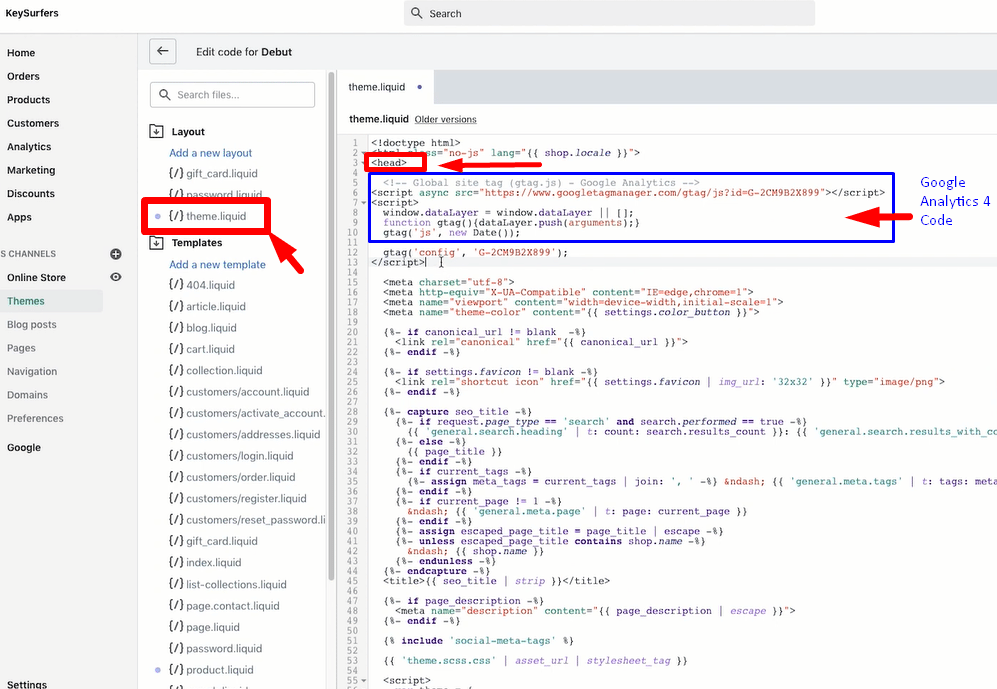Click the title tag line 45

click(497, 581)
